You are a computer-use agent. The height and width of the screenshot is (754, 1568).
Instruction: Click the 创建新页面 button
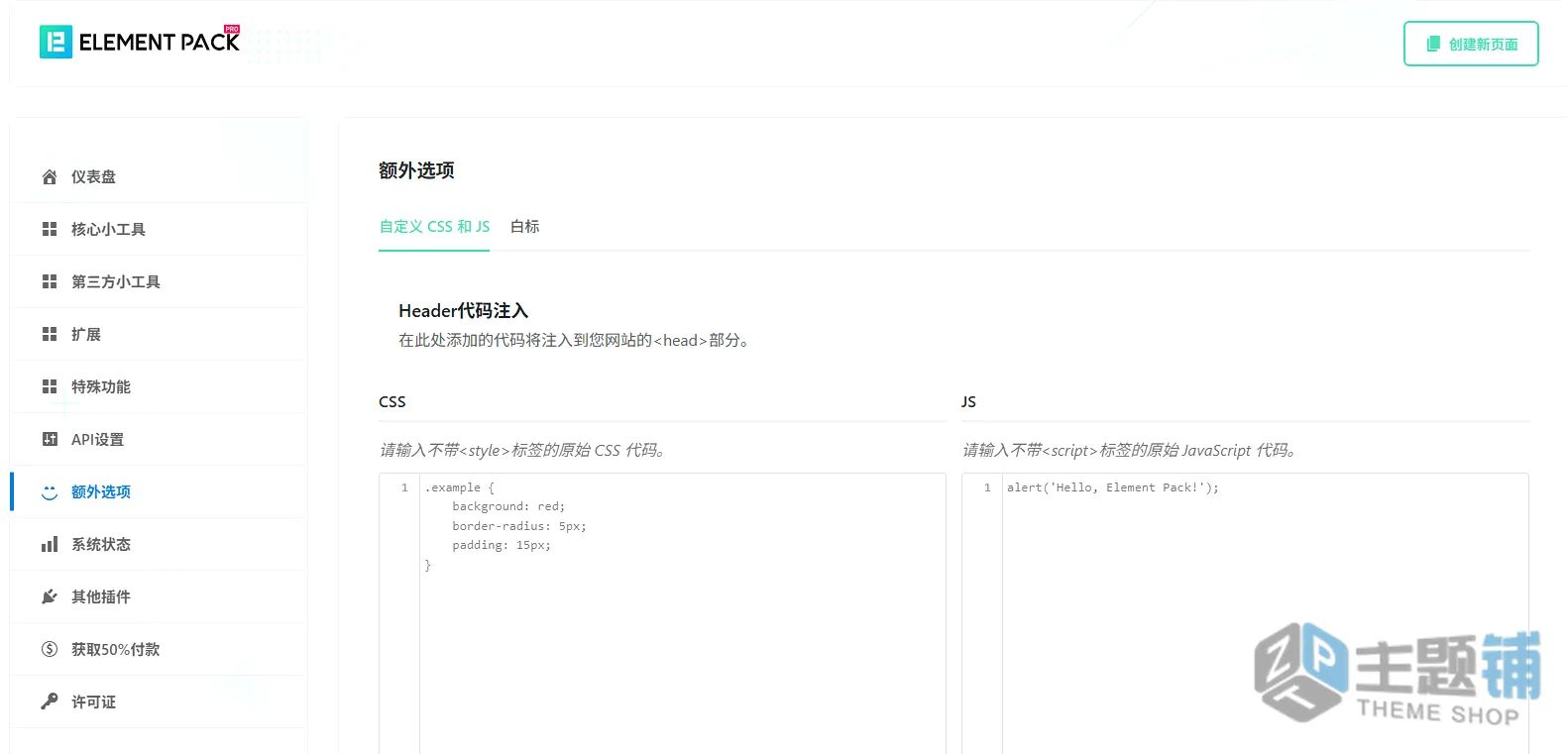tap(1471, 44)
